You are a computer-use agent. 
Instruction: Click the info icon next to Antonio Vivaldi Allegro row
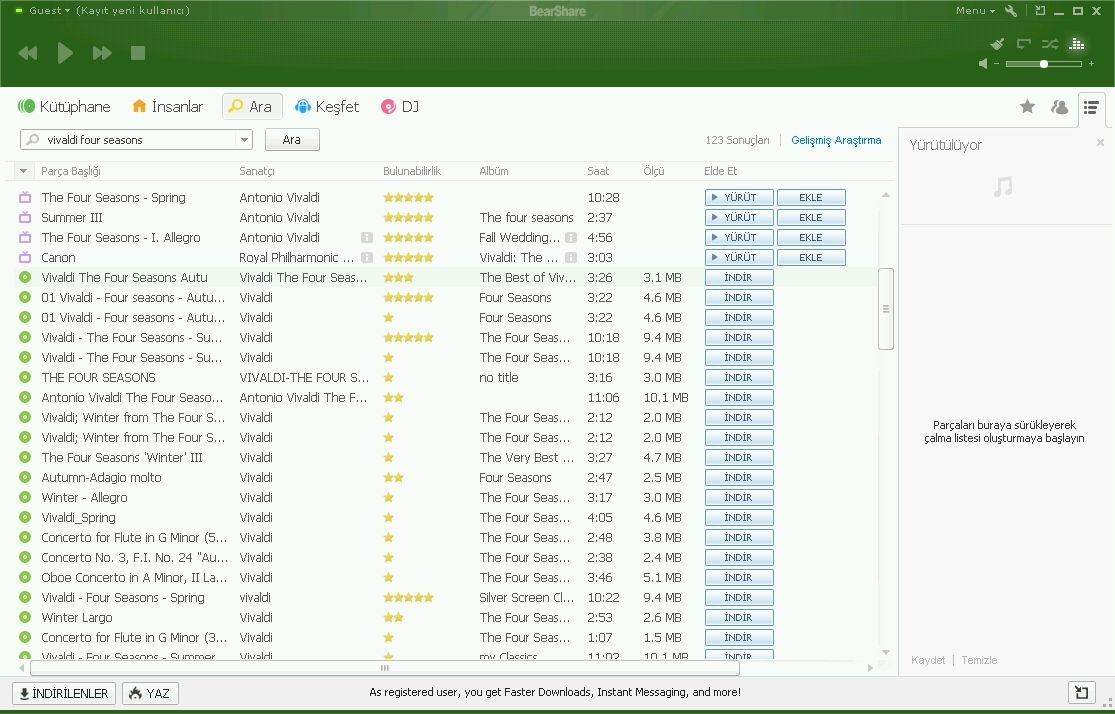[367, 238]
